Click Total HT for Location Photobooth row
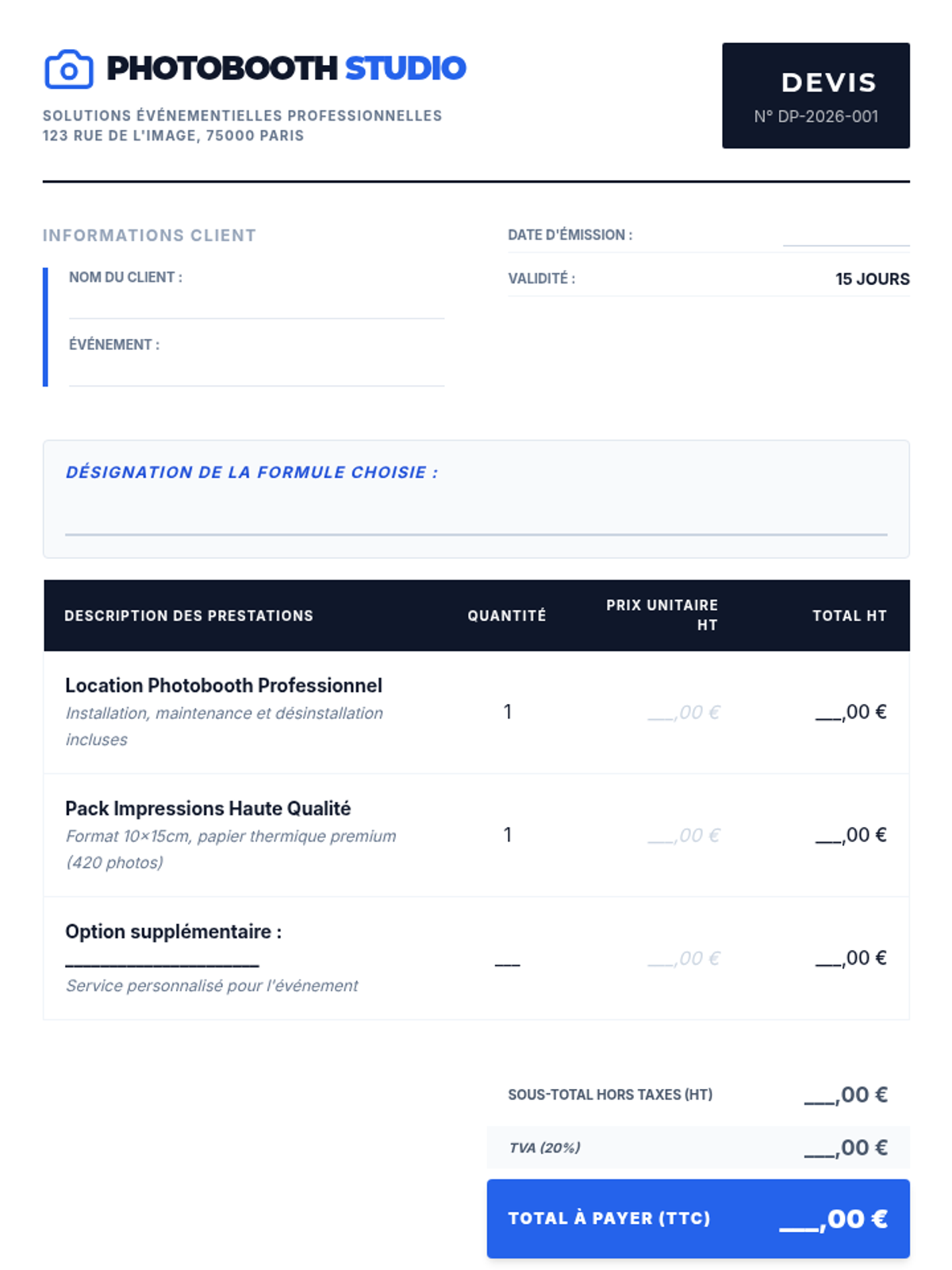The height and width of the screenshot is (1270, 952). point(850,712)
